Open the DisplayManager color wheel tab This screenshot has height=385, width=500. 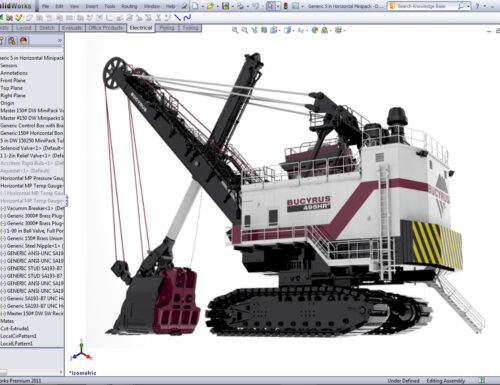(23, 41)
